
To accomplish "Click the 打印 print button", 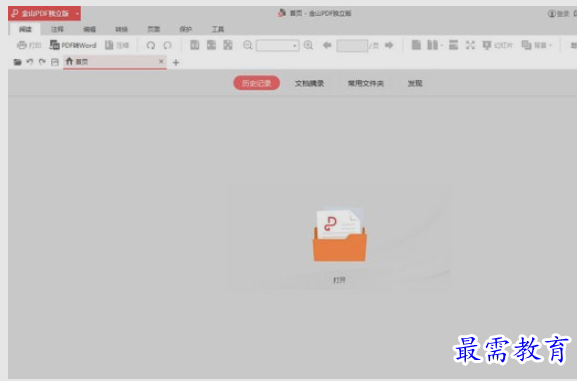I will coord(29,45).
